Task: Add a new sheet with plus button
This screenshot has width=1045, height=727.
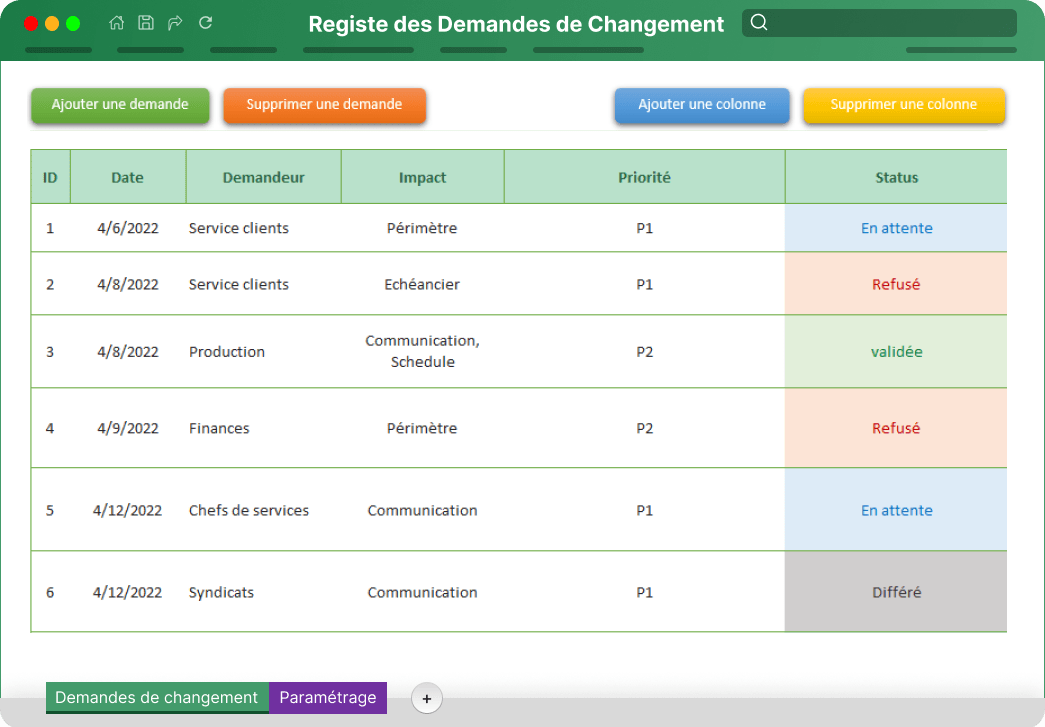Action: [x=427, y=698]
